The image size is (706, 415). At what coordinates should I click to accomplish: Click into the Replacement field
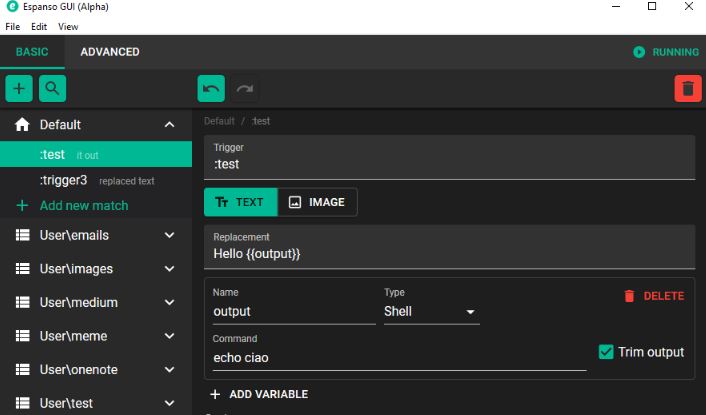449,247
